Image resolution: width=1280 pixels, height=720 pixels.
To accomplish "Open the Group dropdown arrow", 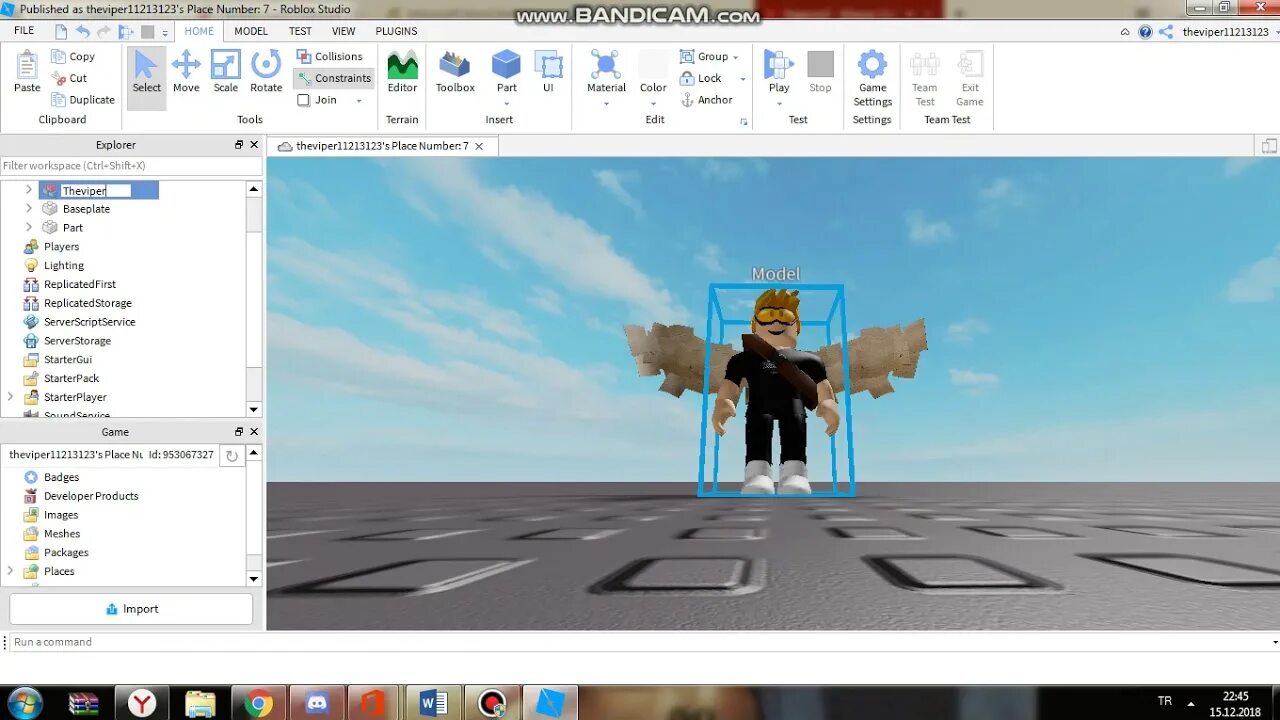I will click(736, 58).
